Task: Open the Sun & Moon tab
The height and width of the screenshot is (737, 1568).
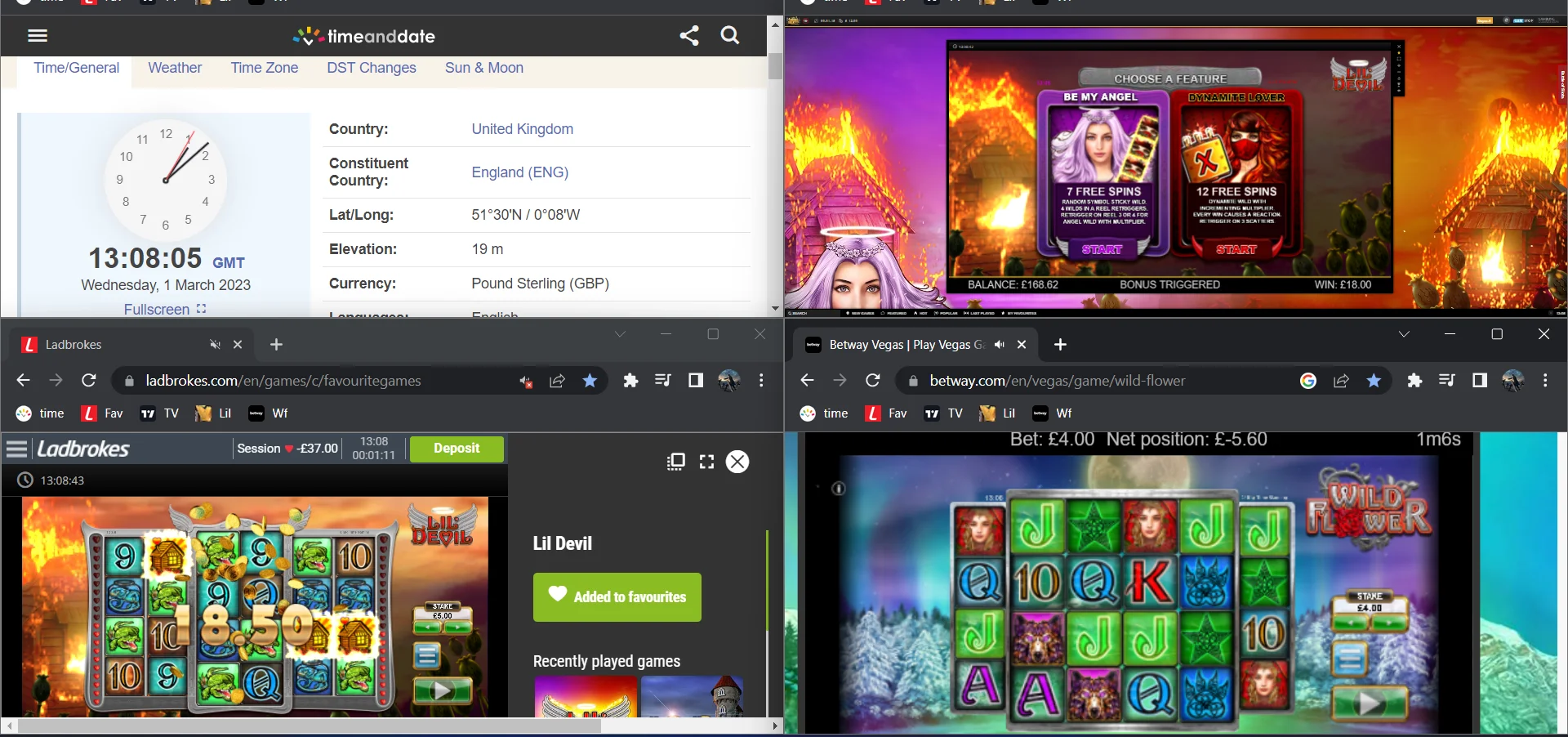Action: point(484,68)
